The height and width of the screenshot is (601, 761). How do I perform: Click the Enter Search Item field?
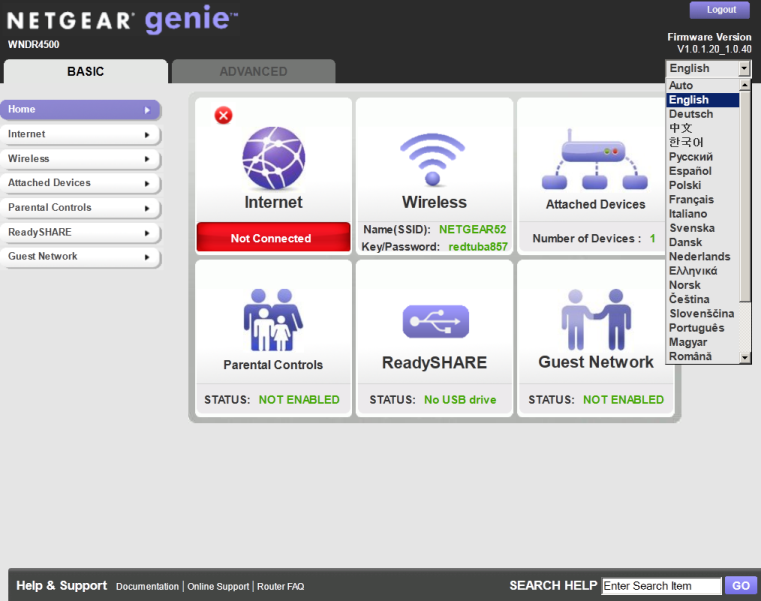[662, 586]
